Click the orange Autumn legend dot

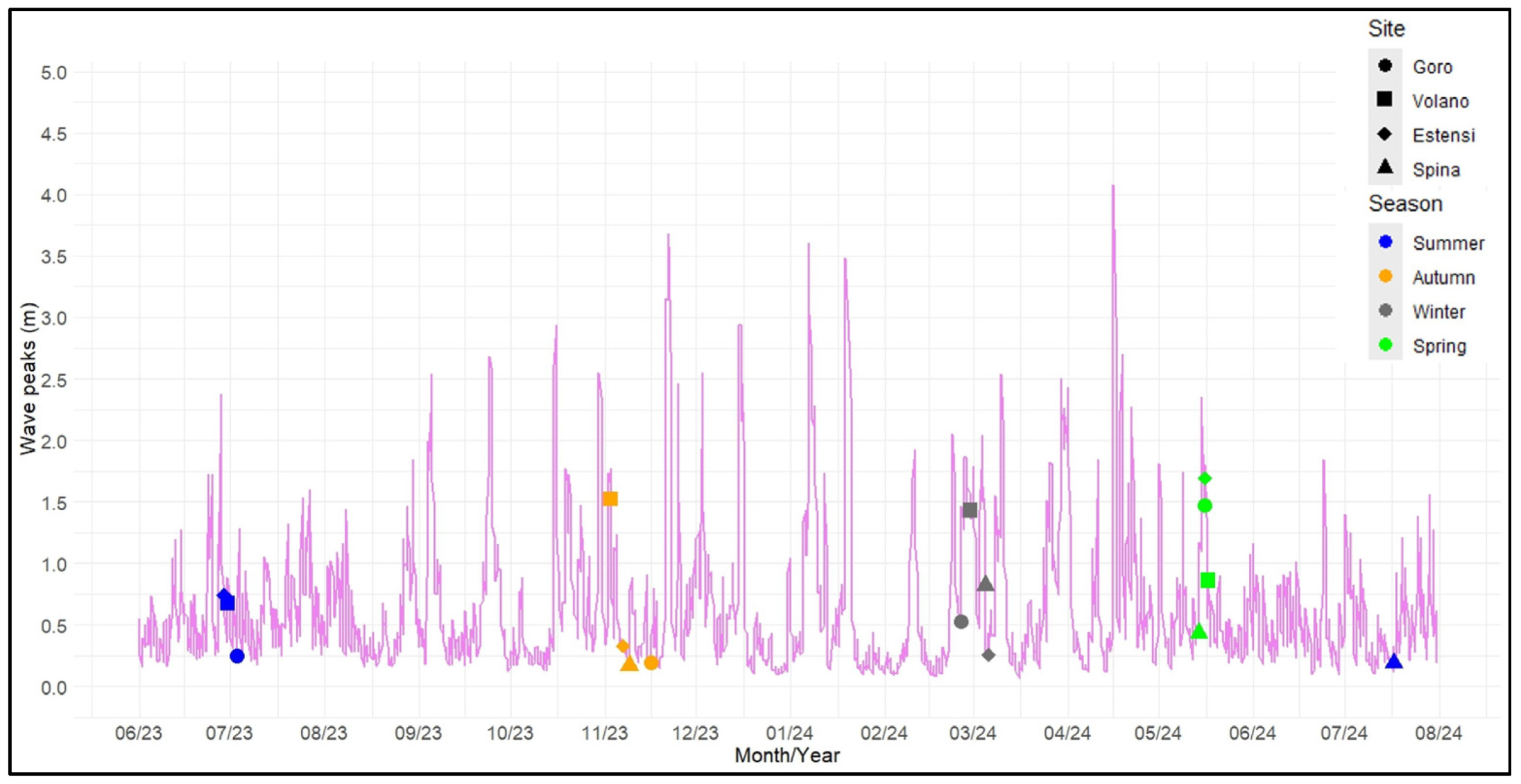[x=1386, y=276]
